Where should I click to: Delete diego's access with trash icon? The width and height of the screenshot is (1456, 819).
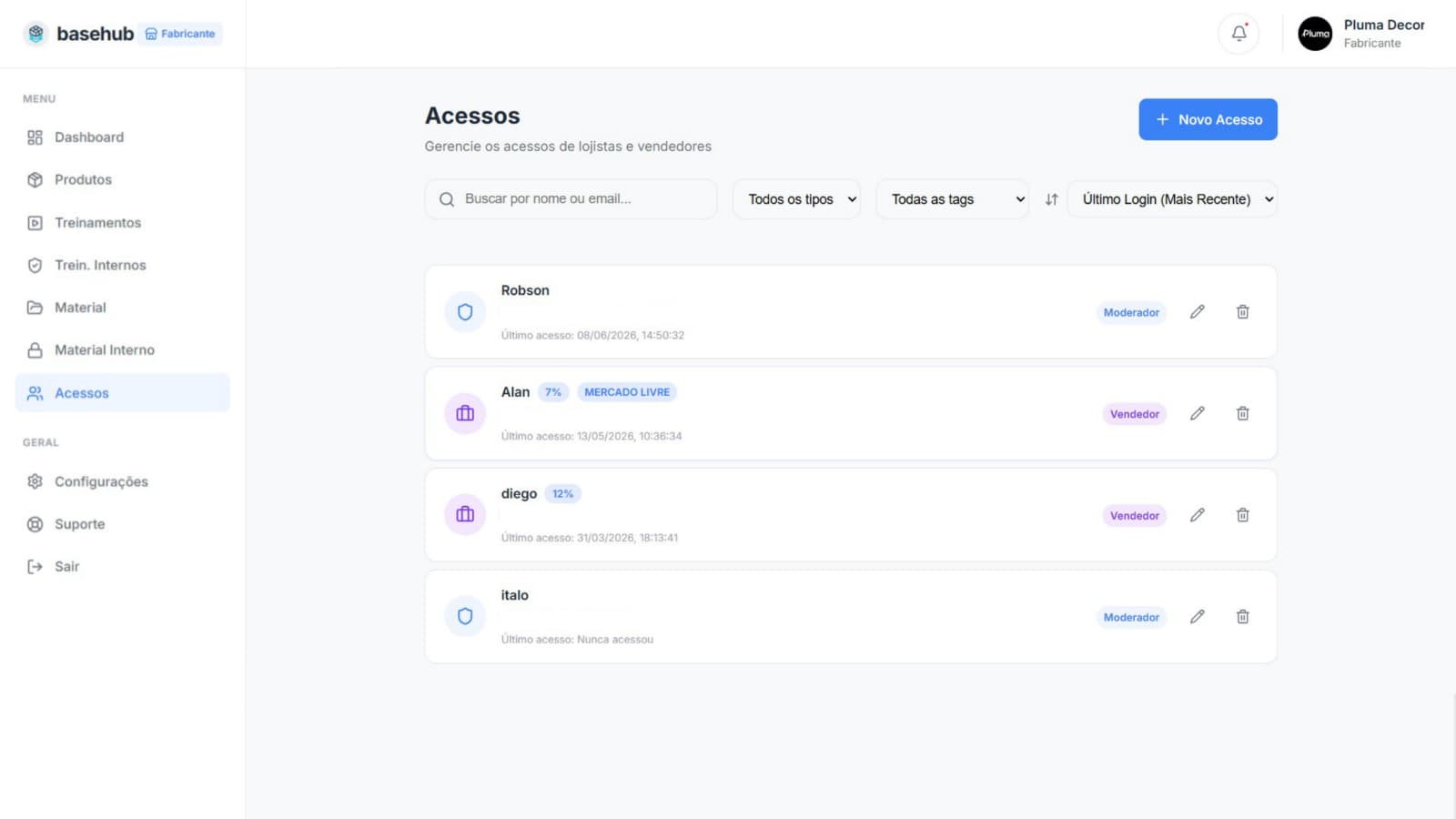point(1242,515)
